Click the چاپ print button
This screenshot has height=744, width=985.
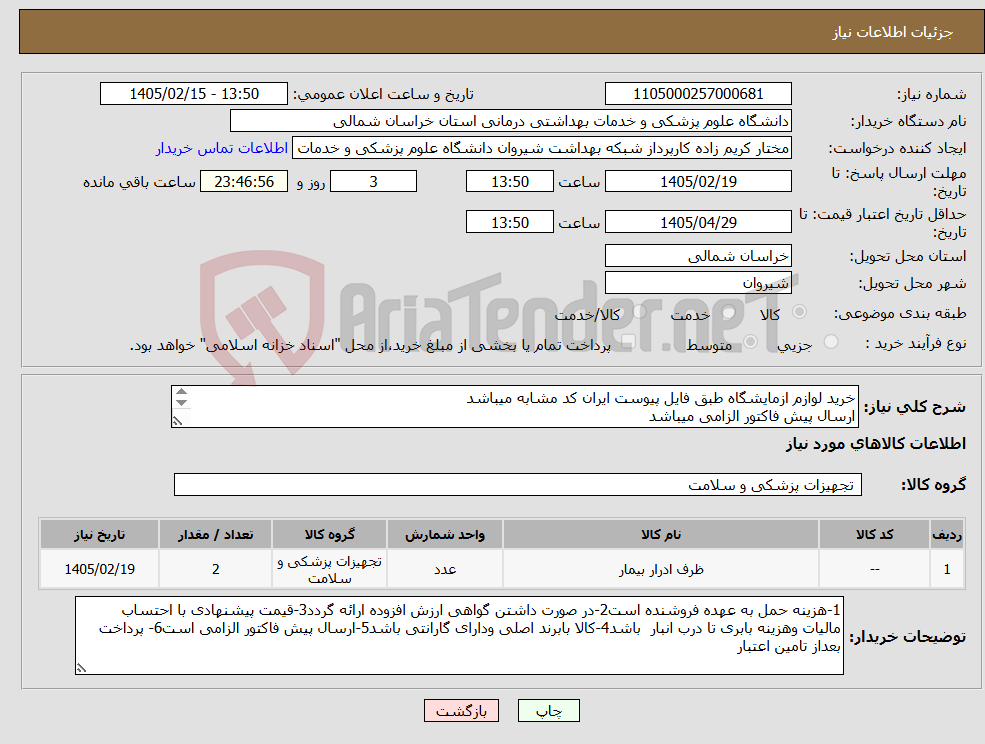click(x=548, y=711)
